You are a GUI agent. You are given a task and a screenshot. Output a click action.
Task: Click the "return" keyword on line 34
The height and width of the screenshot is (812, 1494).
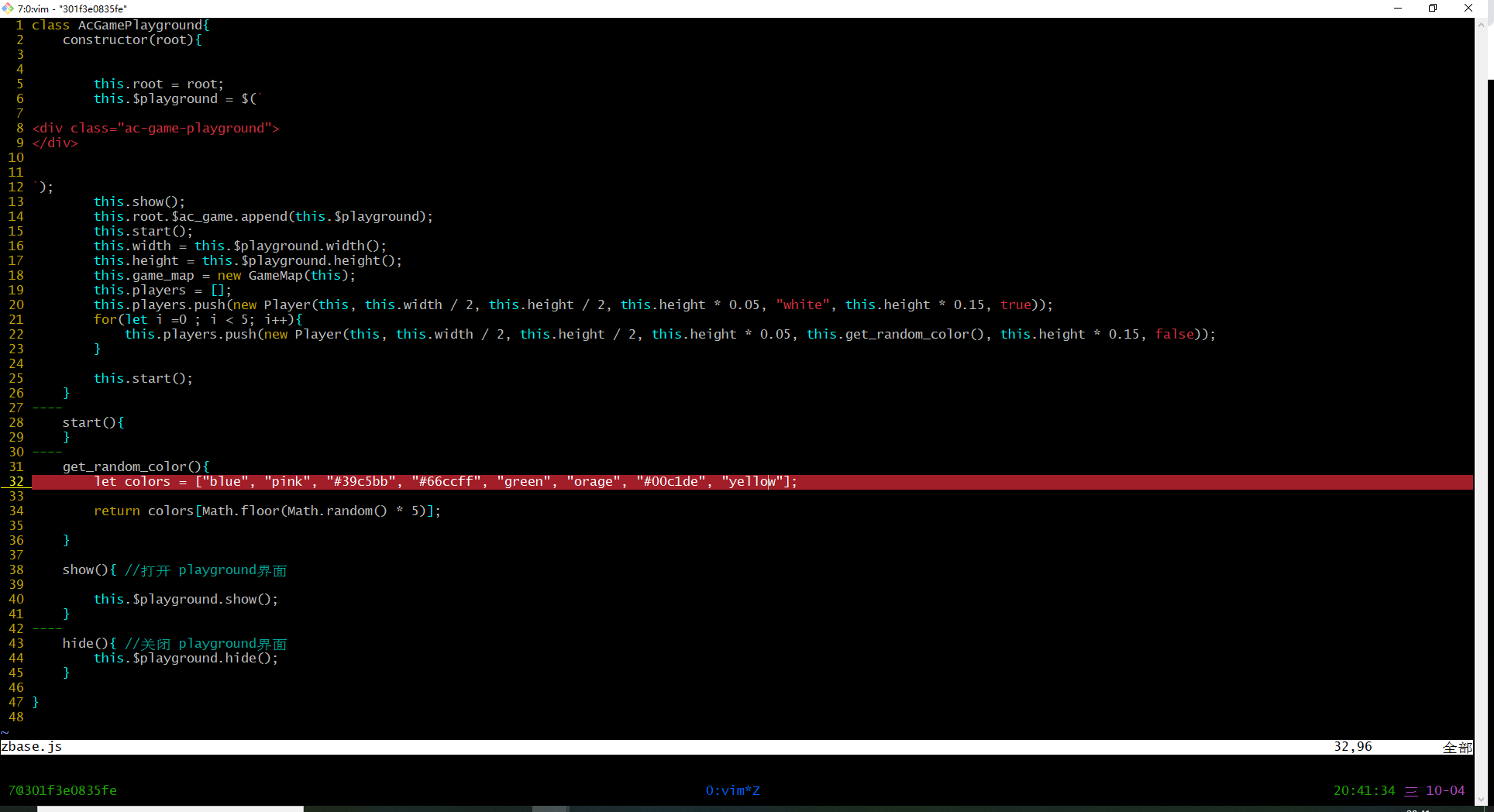[117, 511]
